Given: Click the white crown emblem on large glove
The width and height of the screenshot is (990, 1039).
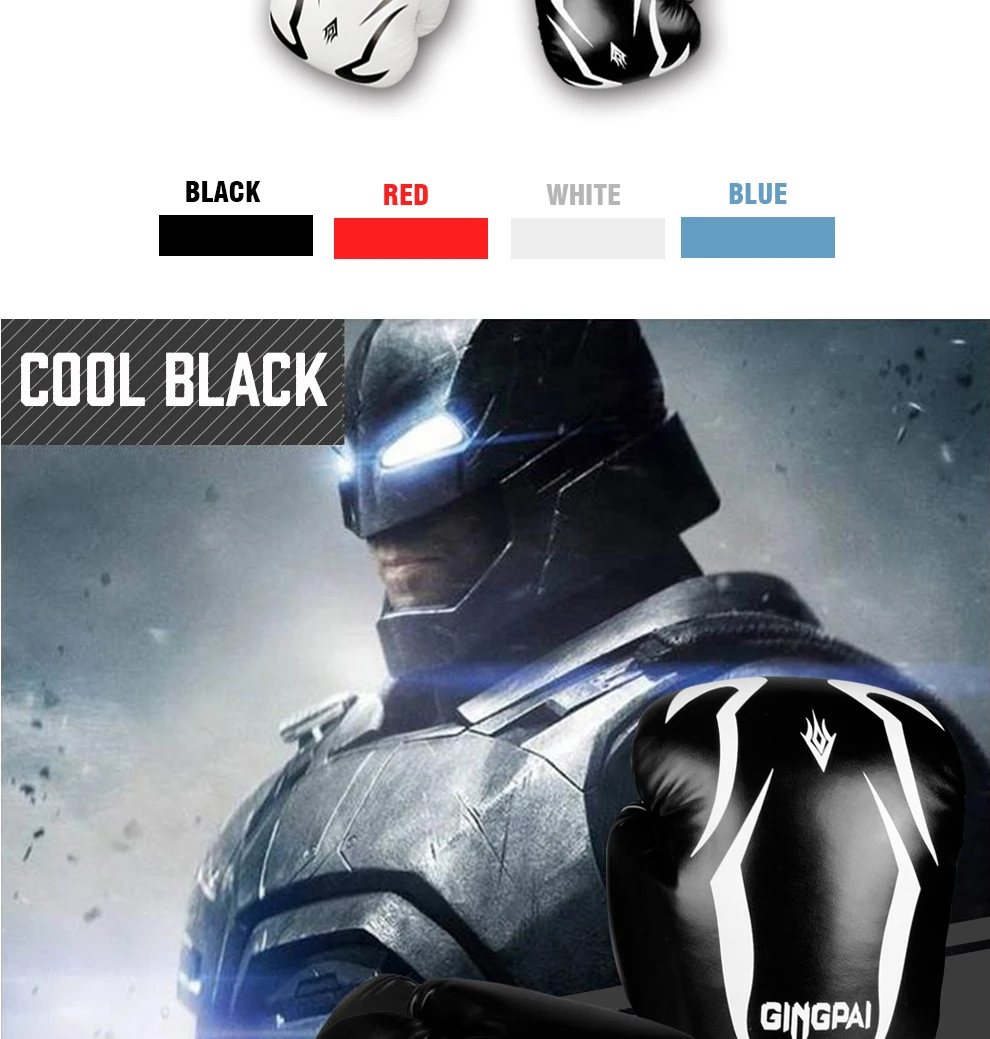Looking at the screenshot, I should pyautogui.click(x=818, y=740).
